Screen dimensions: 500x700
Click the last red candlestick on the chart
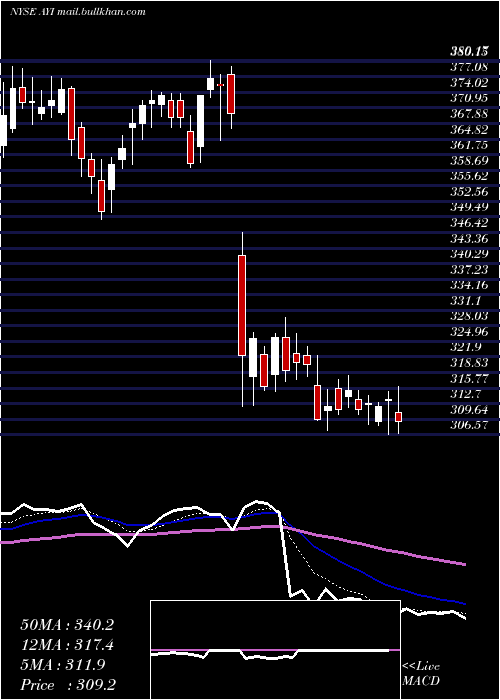point(399,417)
